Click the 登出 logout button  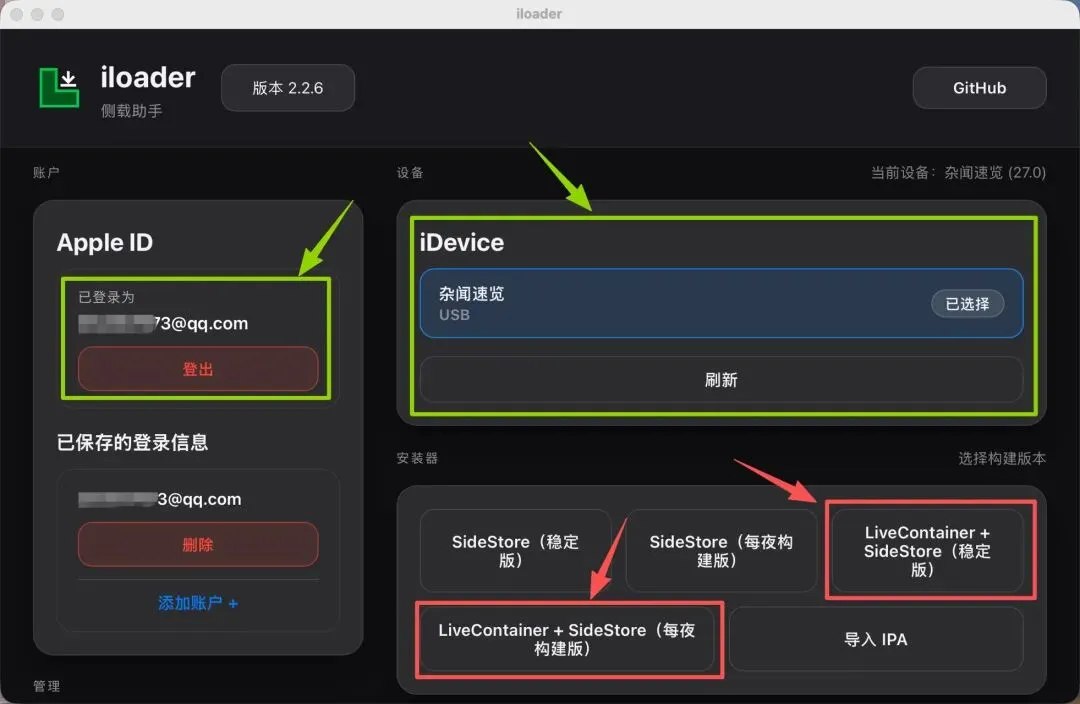198,369
